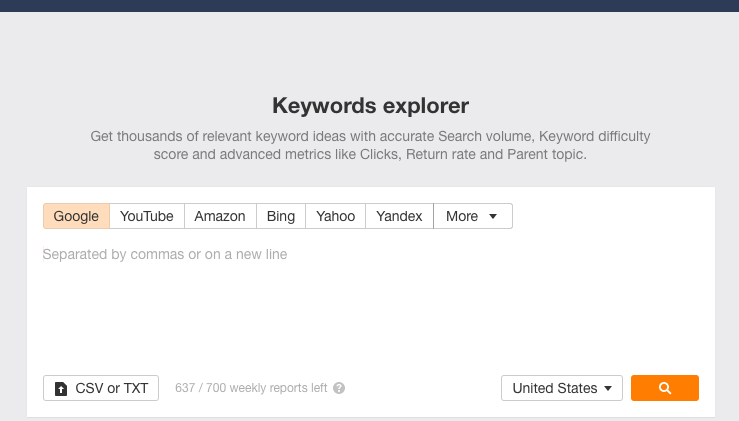Viewport: 739px width, 421px height.
Task: Switch to the YouTube search engine tab
Action: (x=146, y=216)
